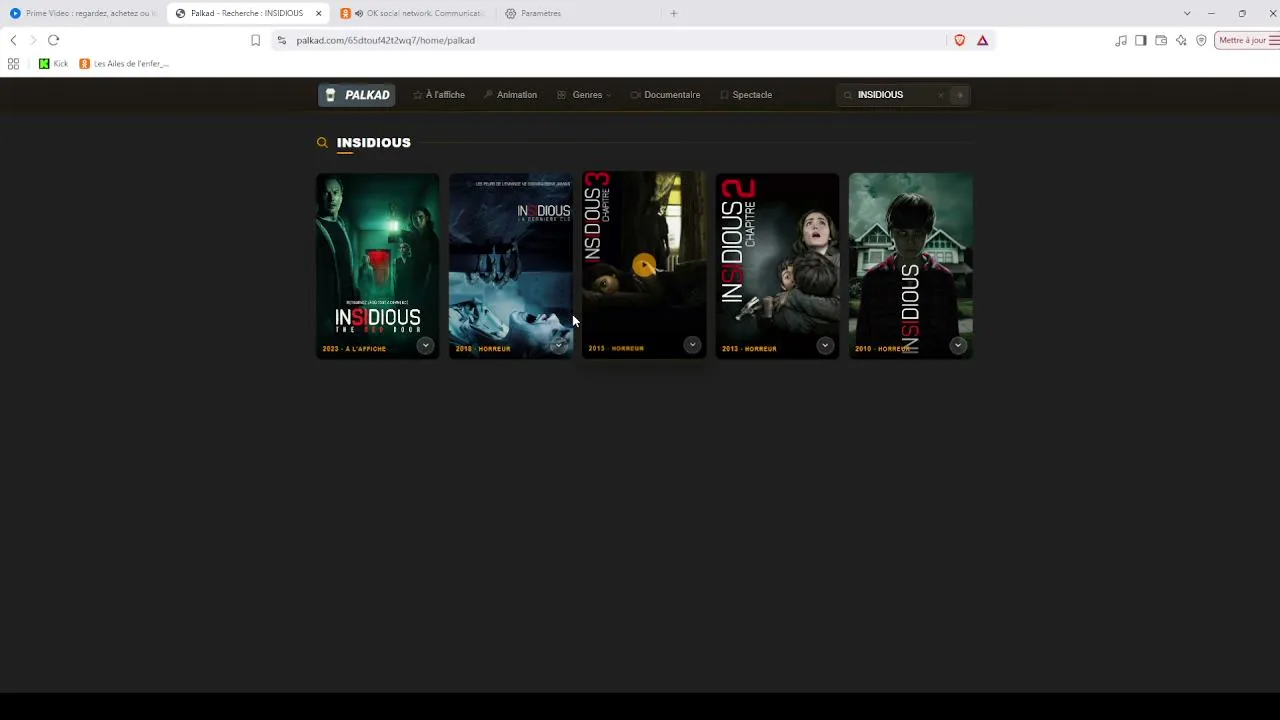Play Insidious Chapitre 3 with the orange play button
The image size is (1280, 720).
tap(644, 265)
